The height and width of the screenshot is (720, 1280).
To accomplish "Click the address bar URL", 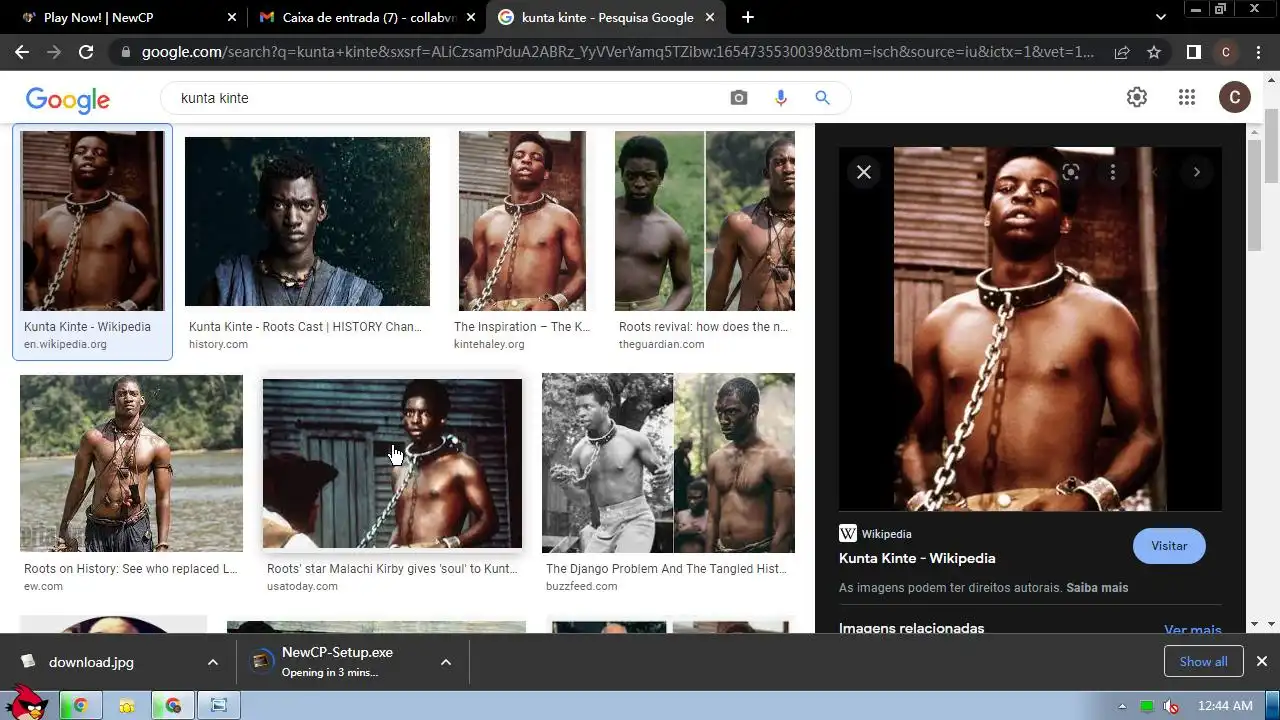I will click(617, 52).
